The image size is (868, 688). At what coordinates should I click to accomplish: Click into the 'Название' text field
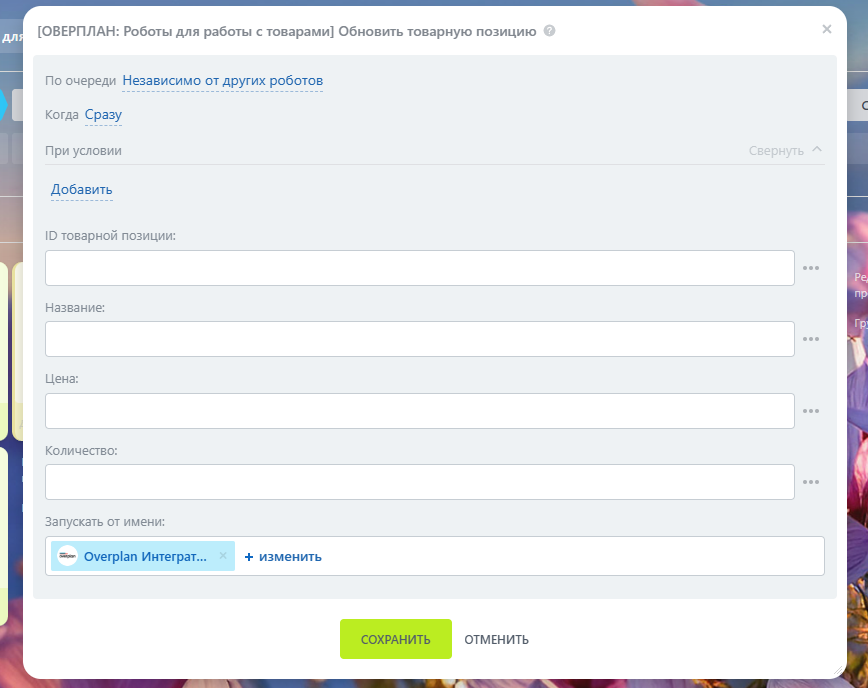(420, 339)
